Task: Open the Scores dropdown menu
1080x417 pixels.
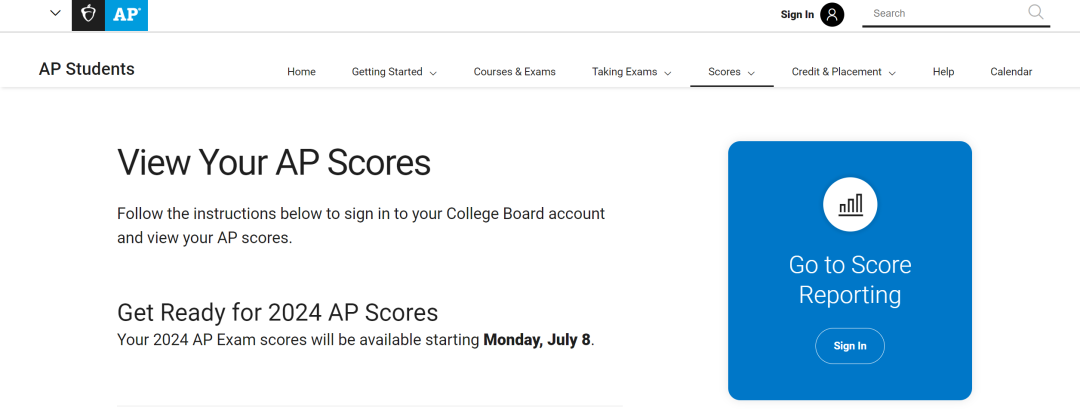Action: tap(731, 72)
